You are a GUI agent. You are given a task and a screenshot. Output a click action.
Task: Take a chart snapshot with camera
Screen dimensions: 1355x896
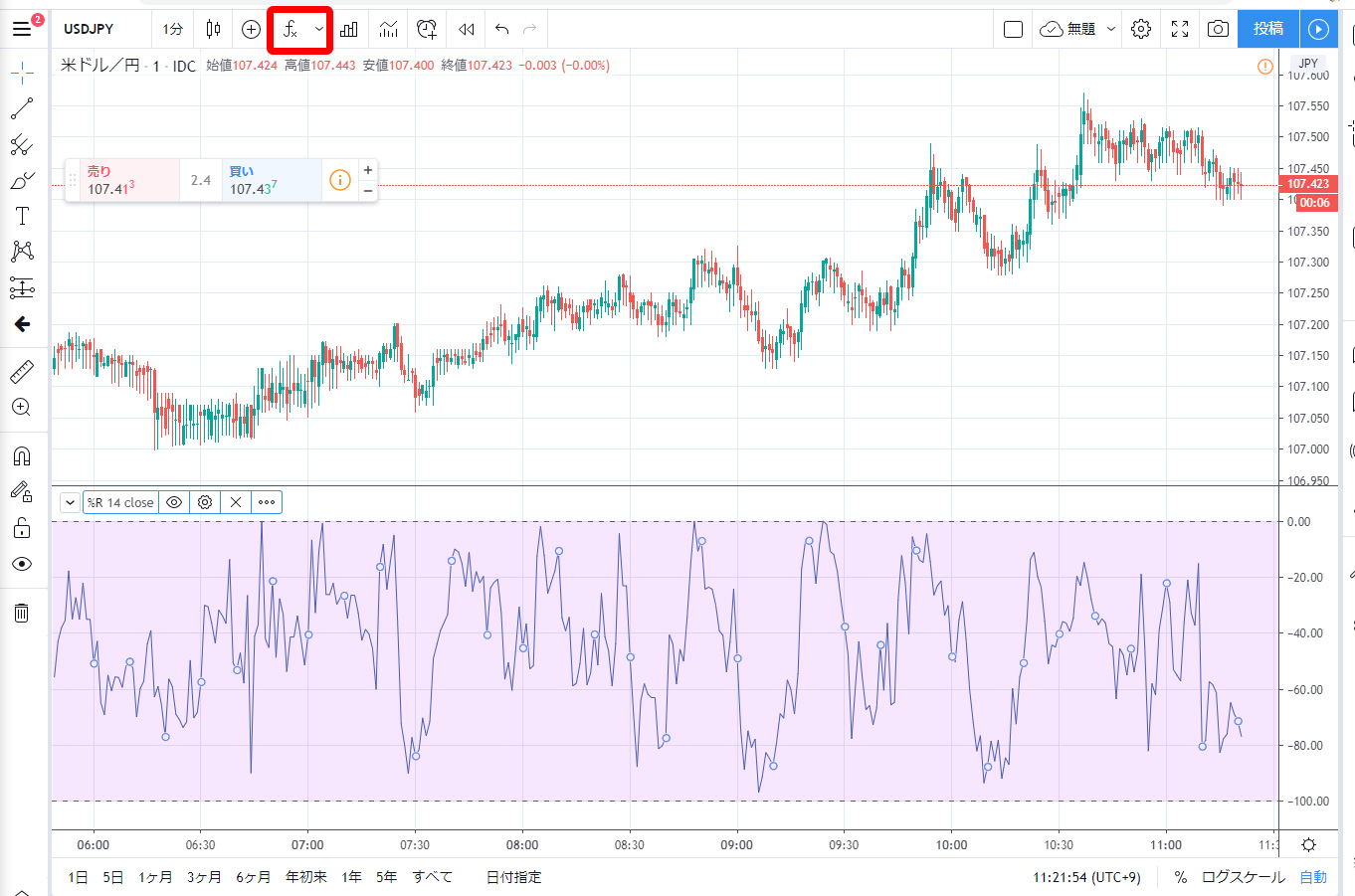(x=1218, y=29)
